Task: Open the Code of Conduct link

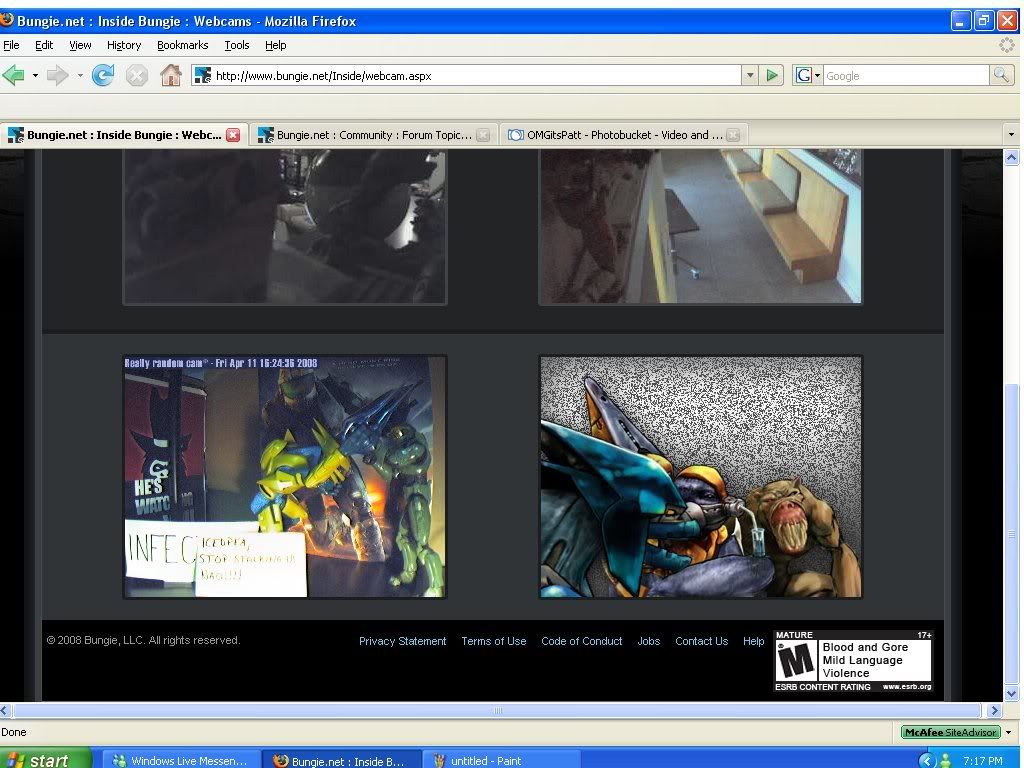Action: (581, 641)
